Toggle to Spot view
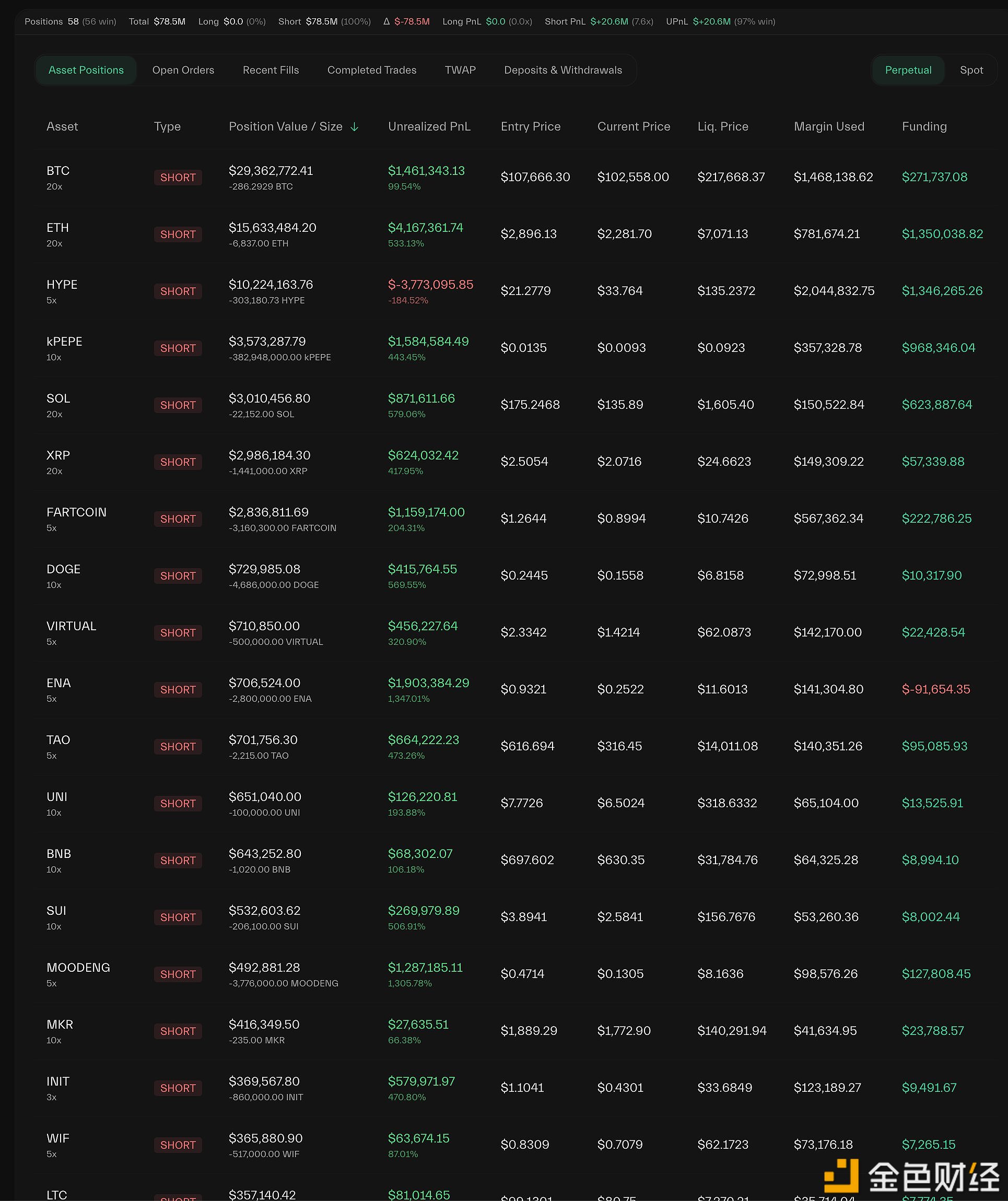 click(971, 70)
